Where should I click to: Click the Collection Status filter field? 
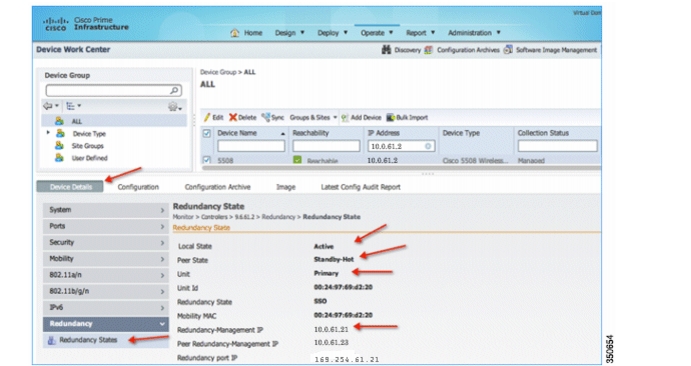coord(557,146)
